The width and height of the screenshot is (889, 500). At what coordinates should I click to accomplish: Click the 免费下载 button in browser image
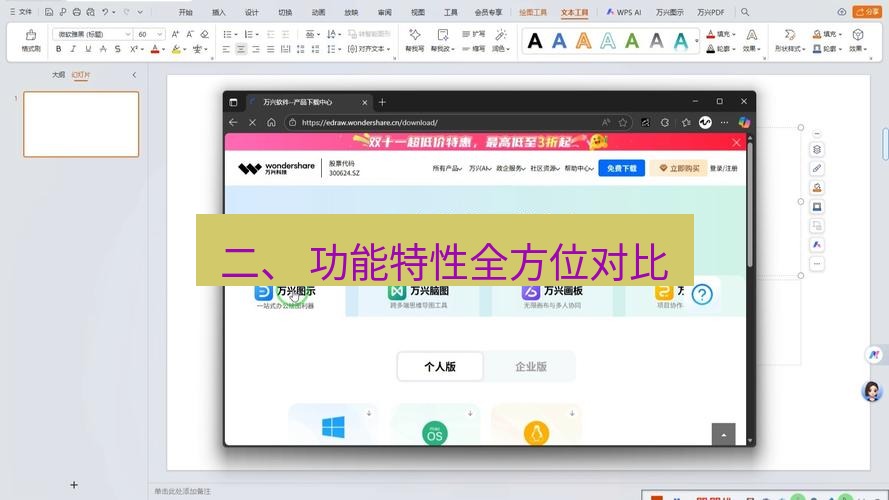(621, 168)
